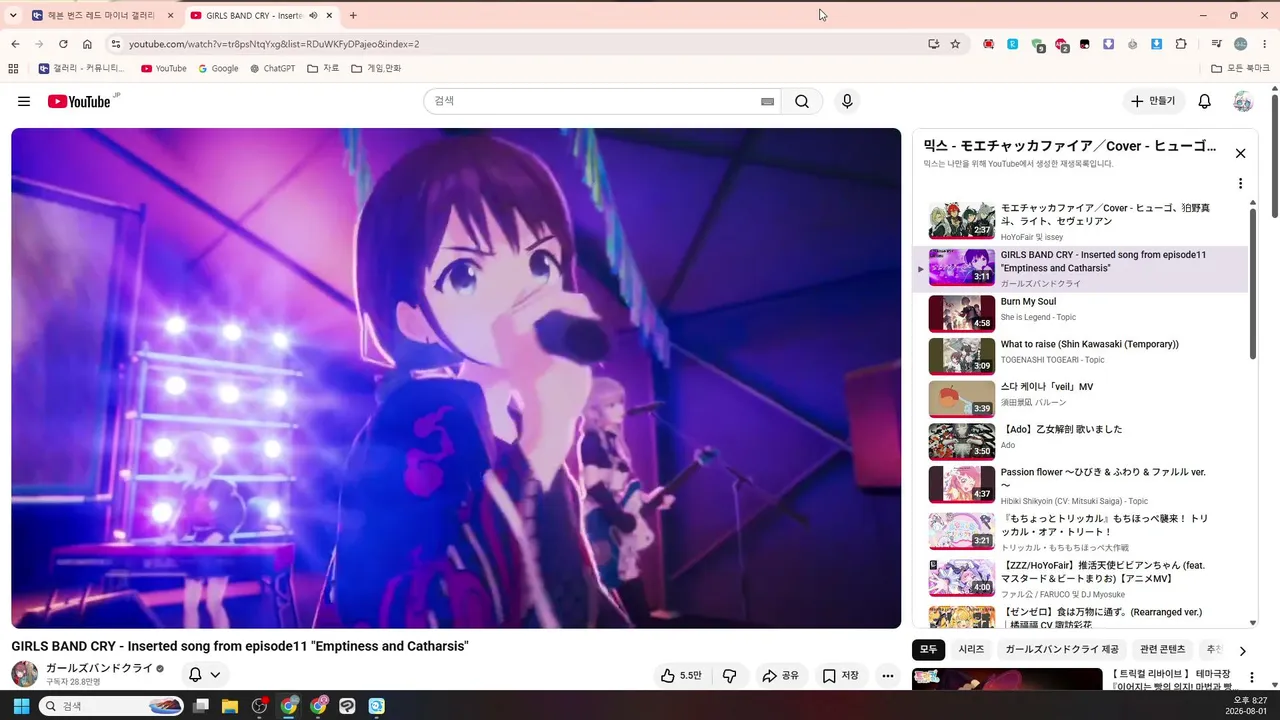Close the mix playlist panel
The image size is (1280, 720).
click(x=1240, y=153)
